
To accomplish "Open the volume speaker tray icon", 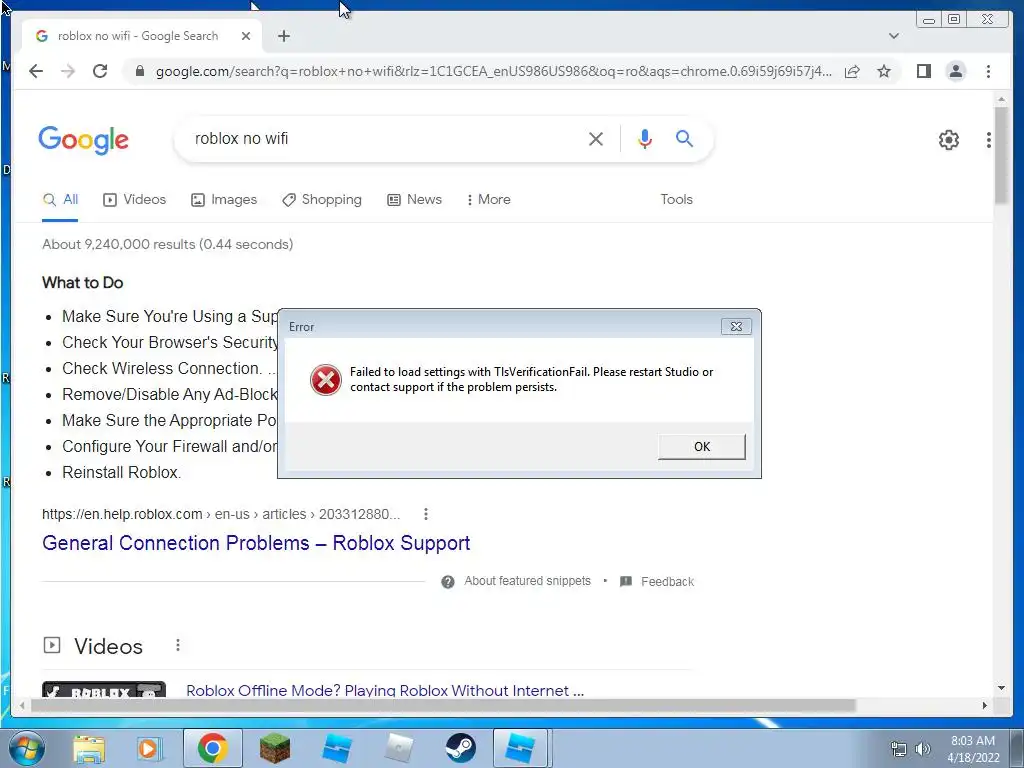I will 923,749.
